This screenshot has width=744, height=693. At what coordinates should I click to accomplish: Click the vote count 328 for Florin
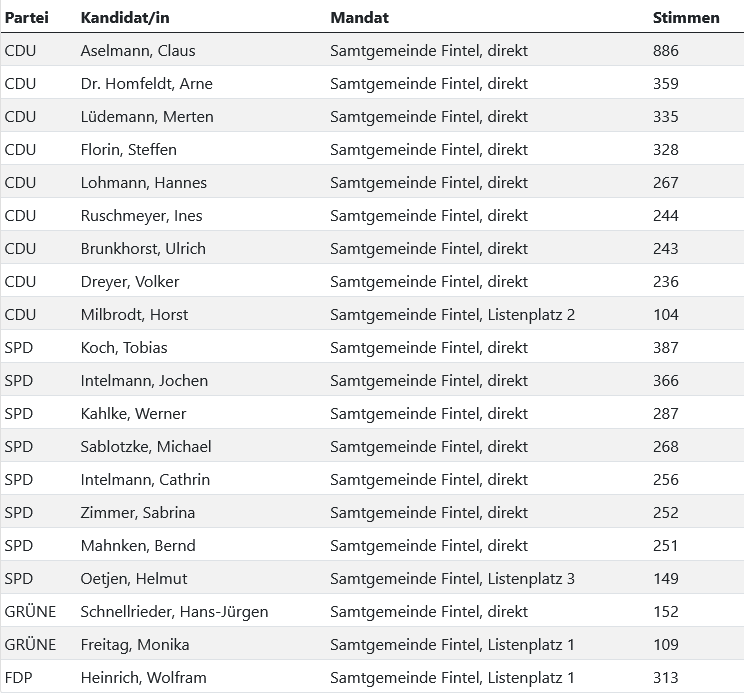pyautogui.click(x=665, y=149)
